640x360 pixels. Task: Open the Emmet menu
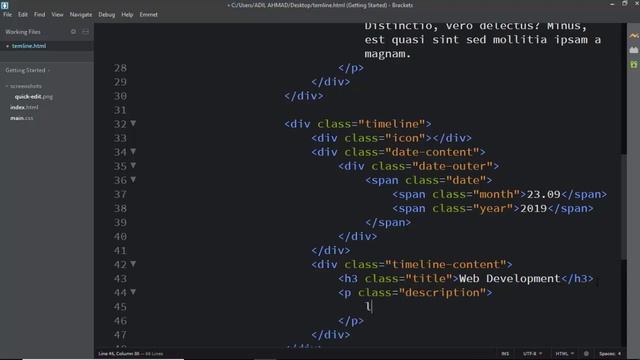tap(148, 14)
